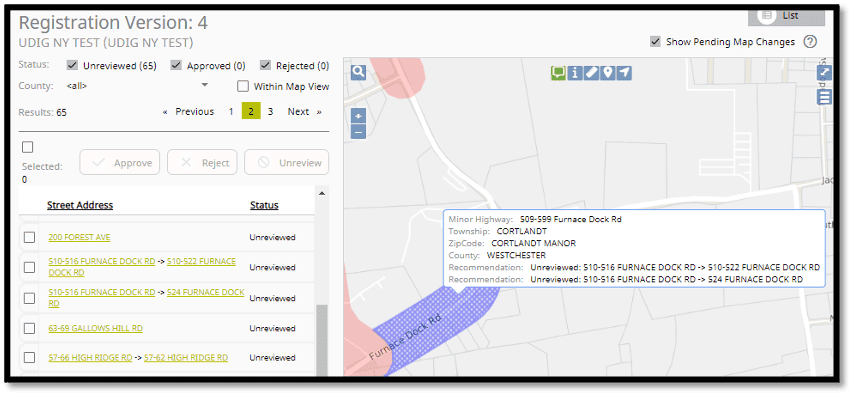Screen dimensions: 849x395
Task: Check the 524 FURNACE DOCK RD row
Action: tap(29, 298)
